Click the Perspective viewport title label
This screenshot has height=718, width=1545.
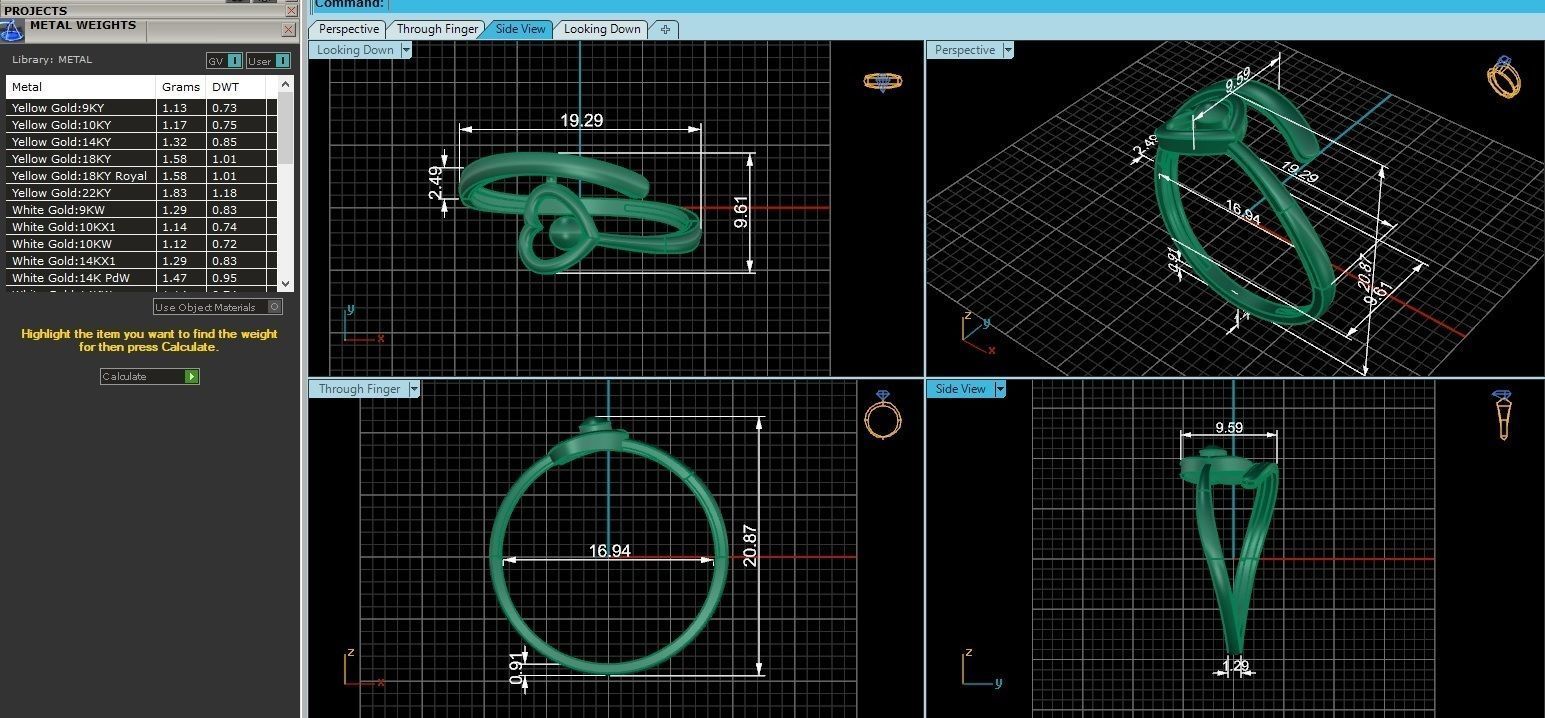[x=965, y=50]
